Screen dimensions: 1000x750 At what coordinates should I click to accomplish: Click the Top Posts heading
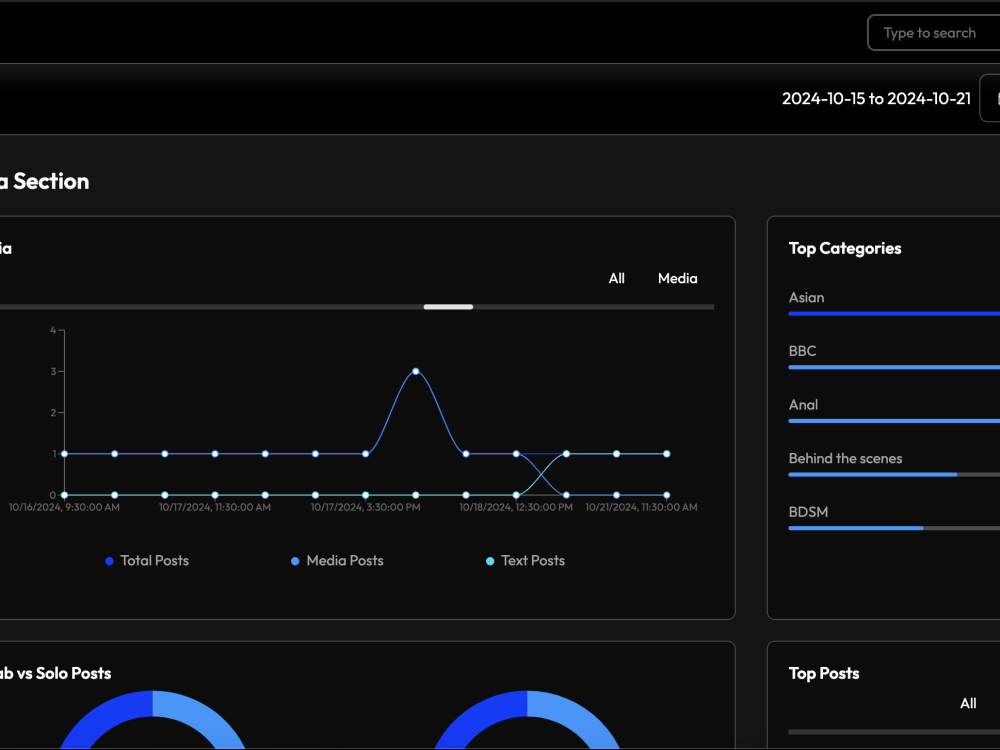click(x=823, y=673)
